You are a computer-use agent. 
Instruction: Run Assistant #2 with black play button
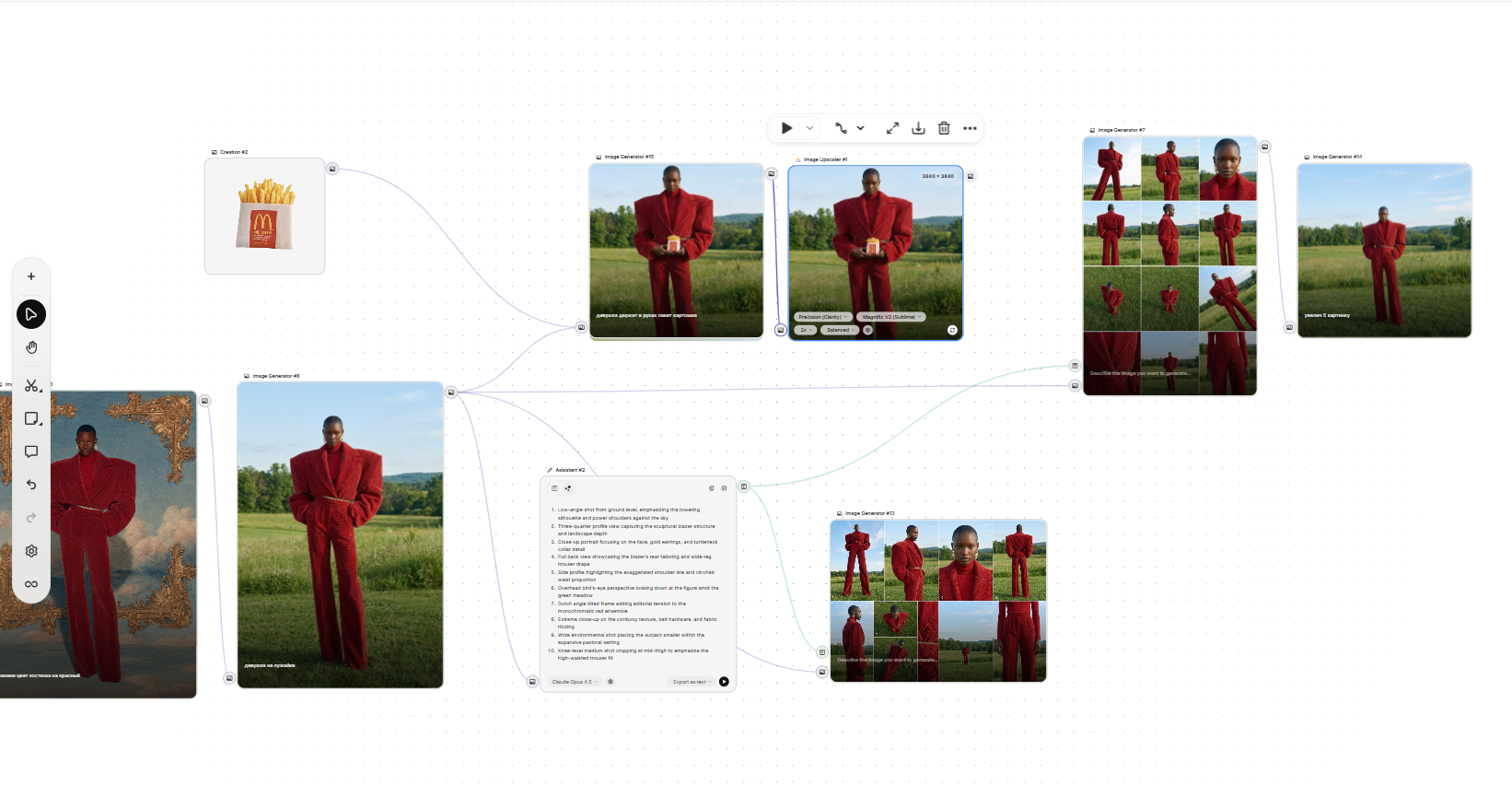(724, 682)
